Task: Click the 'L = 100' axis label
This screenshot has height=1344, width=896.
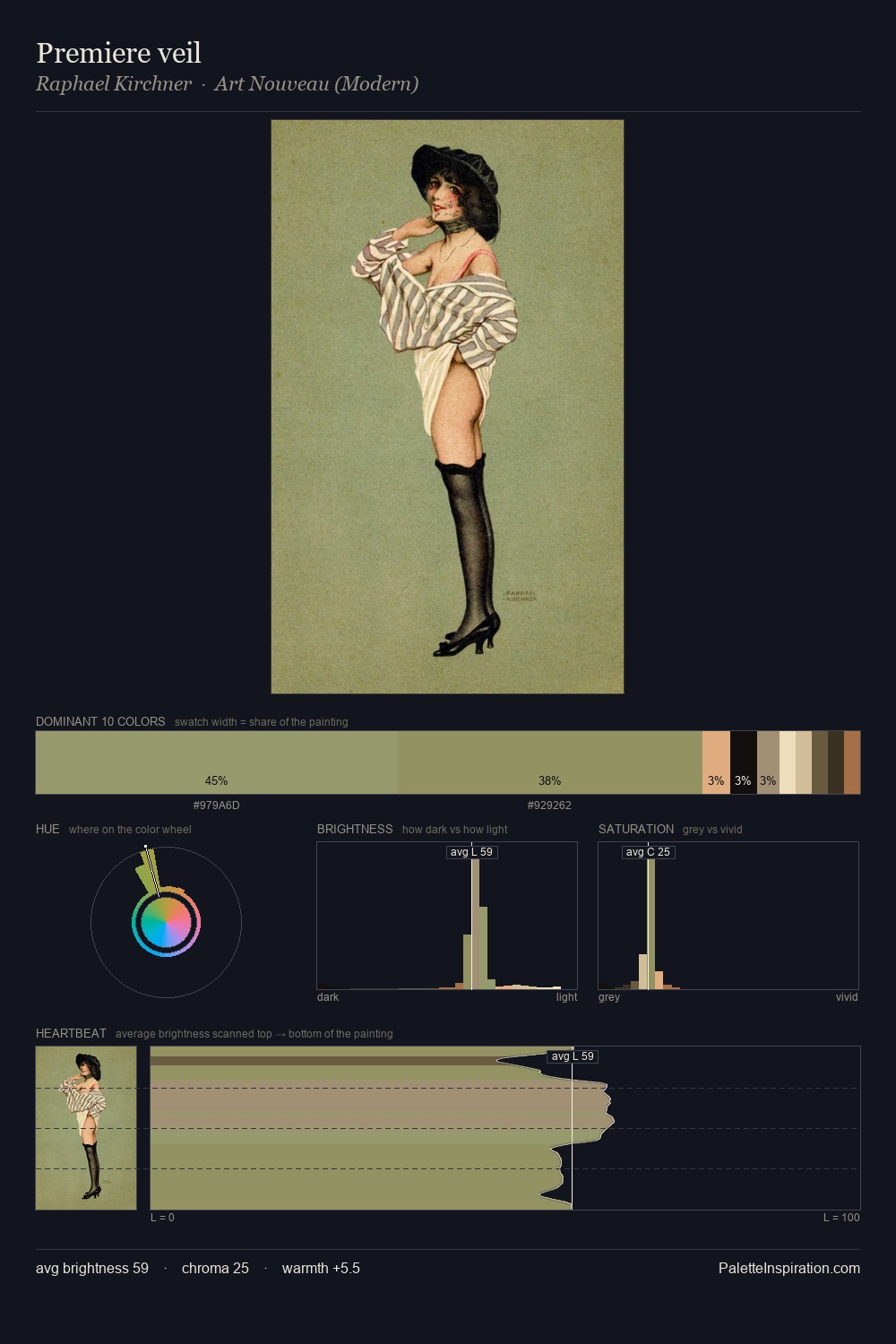Action: (841, 1218)
